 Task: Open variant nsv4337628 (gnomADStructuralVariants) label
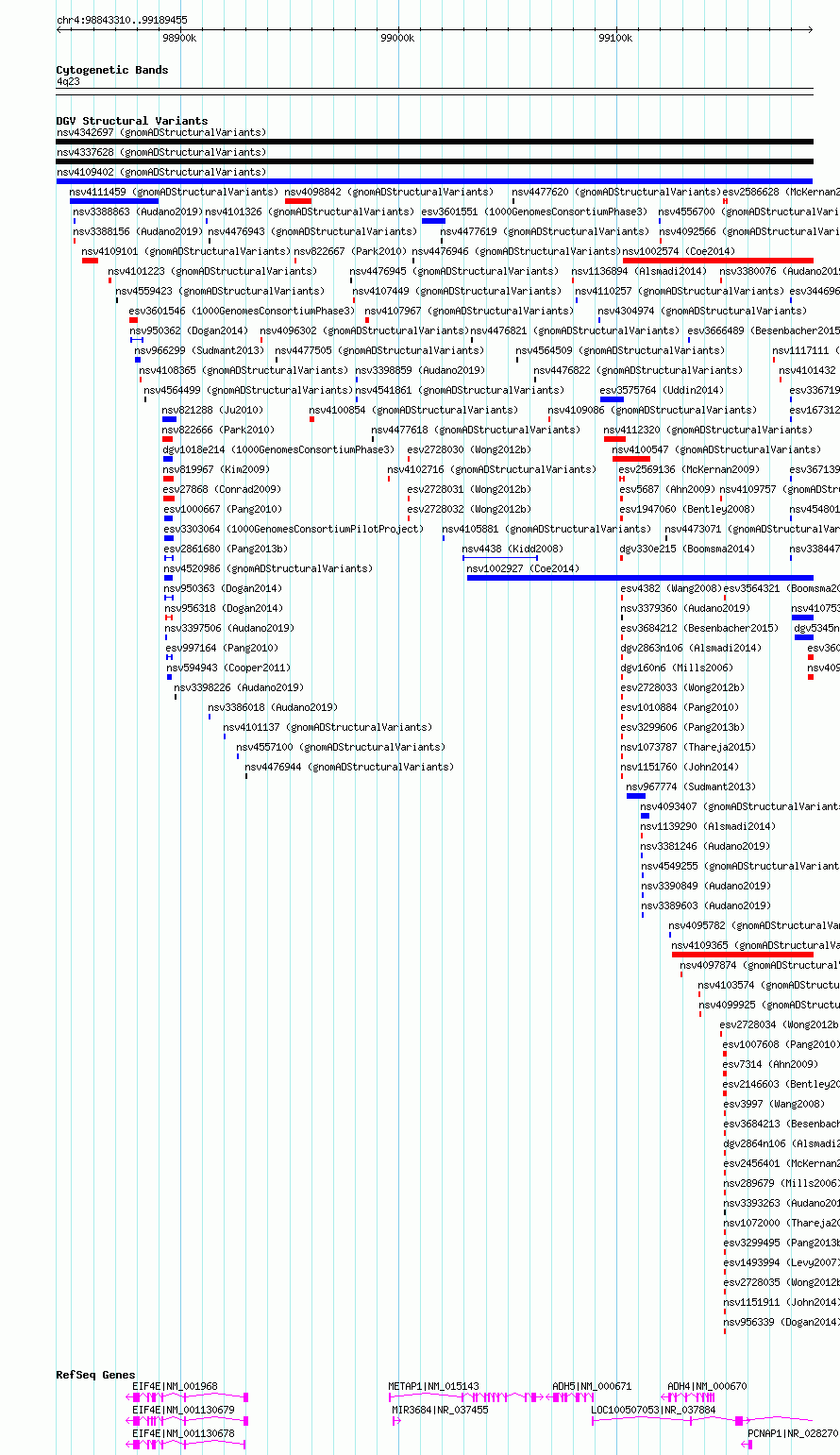[x=161, y=152]
